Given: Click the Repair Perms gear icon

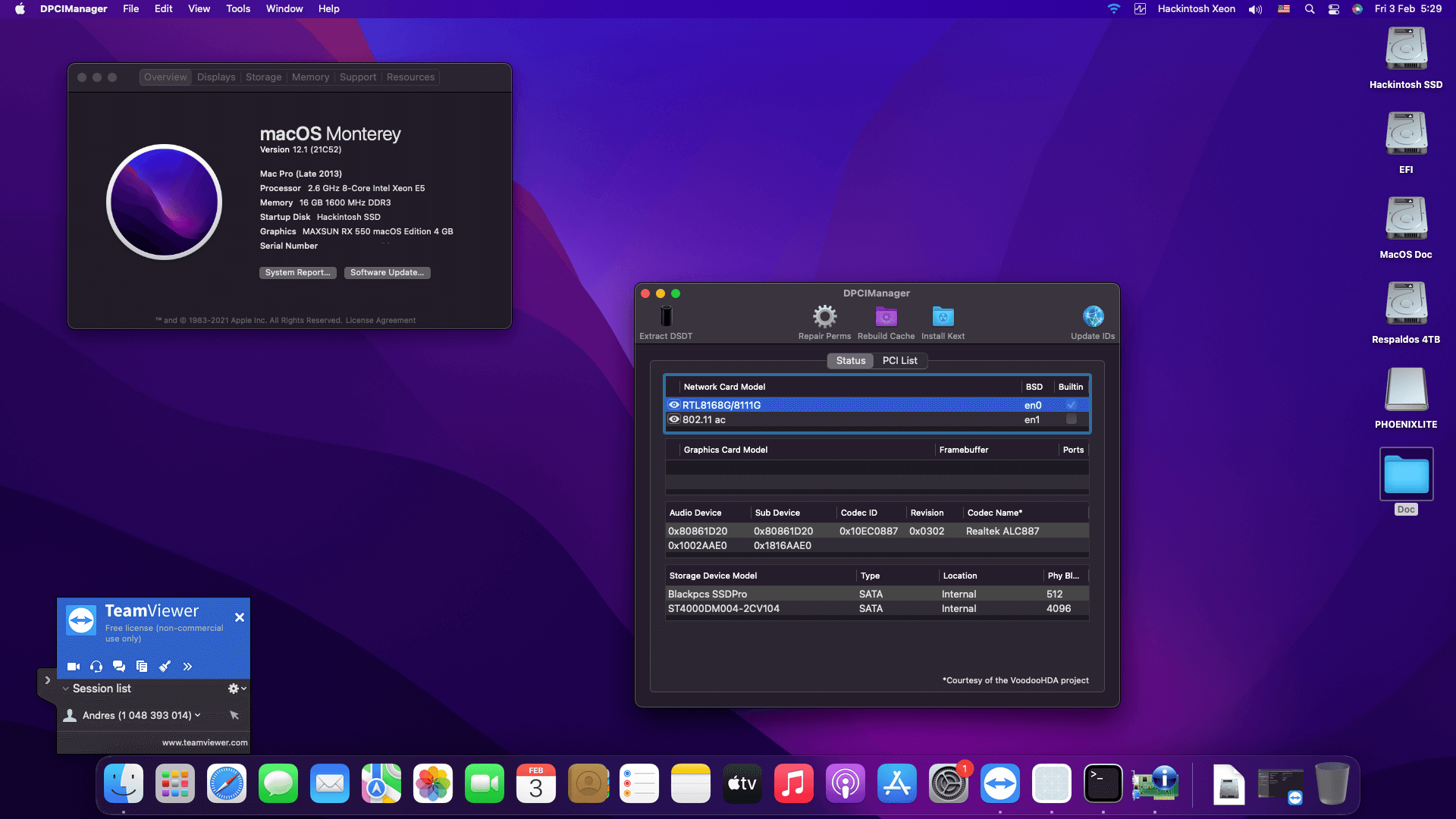Looking at the screenshot, I should pyautogui.click(x=824, y=316).
